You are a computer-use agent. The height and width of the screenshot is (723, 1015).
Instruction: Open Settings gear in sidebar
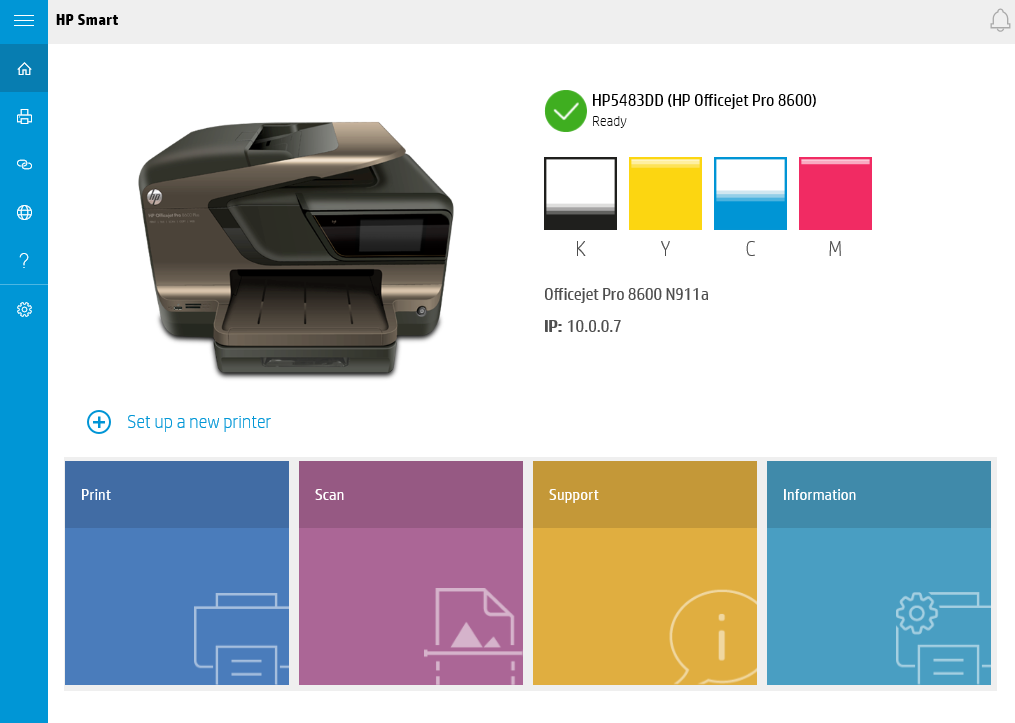tap(24, 309)
